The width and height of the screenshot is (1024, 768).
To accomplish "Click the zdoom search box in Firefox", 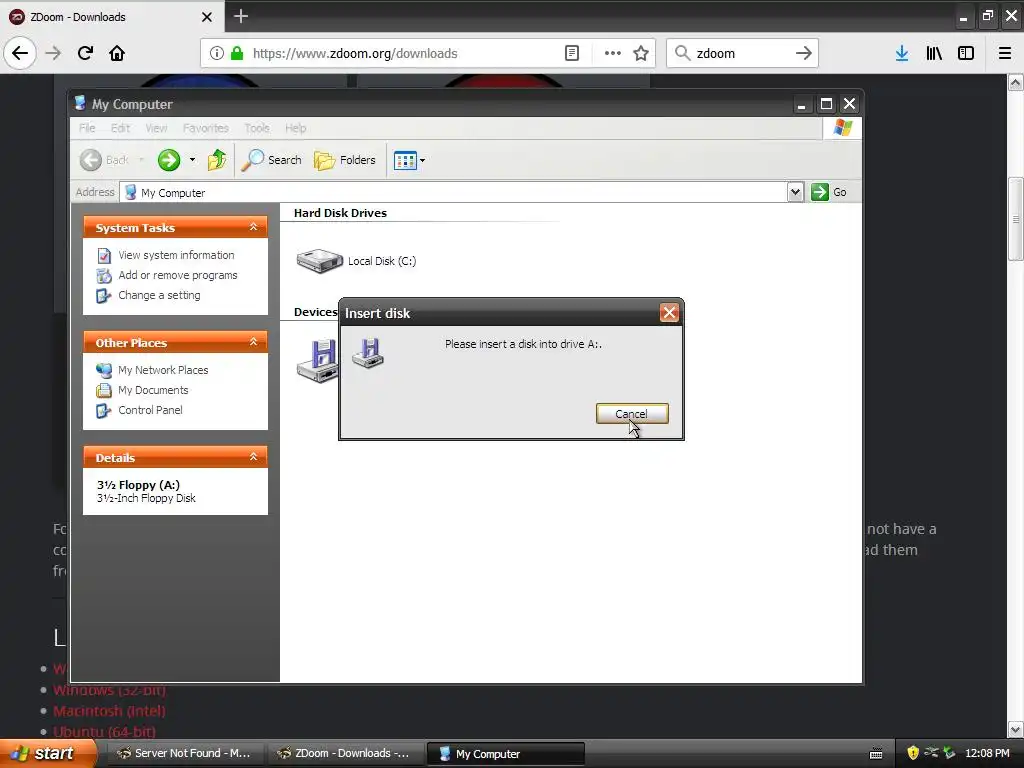I will [742, 54].
